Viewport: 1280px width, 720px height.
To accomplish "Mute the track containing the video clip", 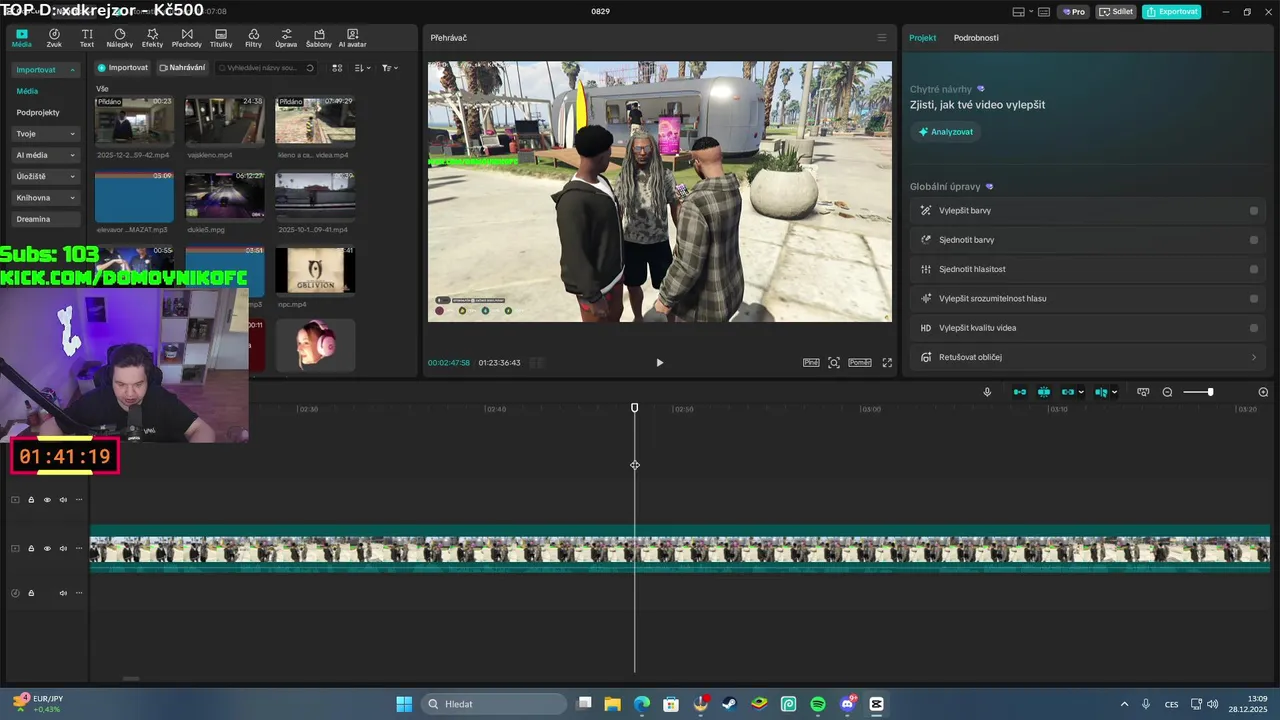I will coord(63,549).
